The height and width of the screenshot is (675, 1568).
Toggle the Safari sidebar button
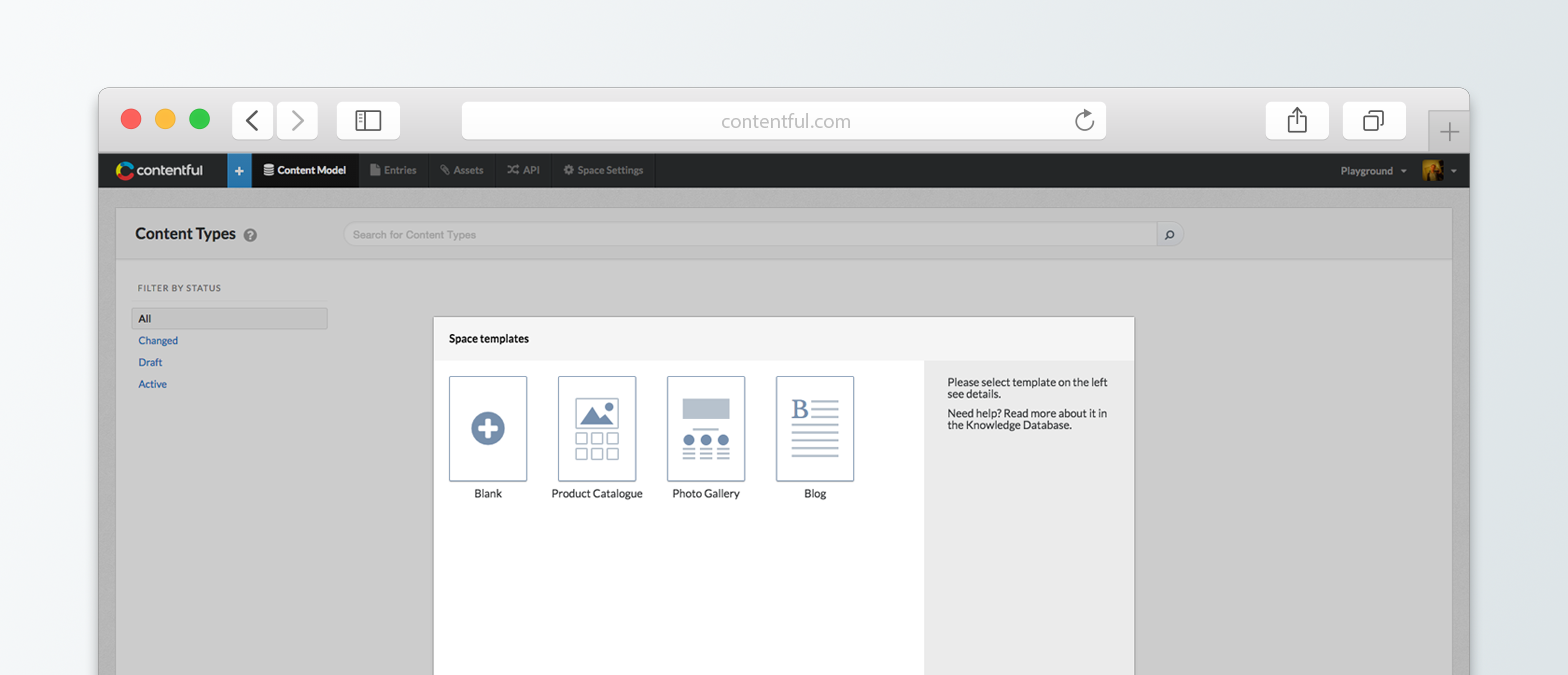[x=368, y=120]
